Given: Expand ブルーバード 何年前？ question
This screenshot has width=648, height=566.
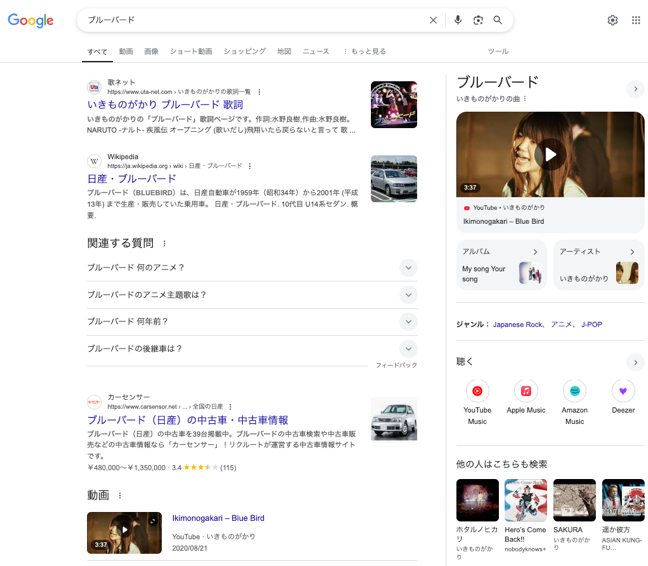Looking at the screenshot, I should [252, 322].
